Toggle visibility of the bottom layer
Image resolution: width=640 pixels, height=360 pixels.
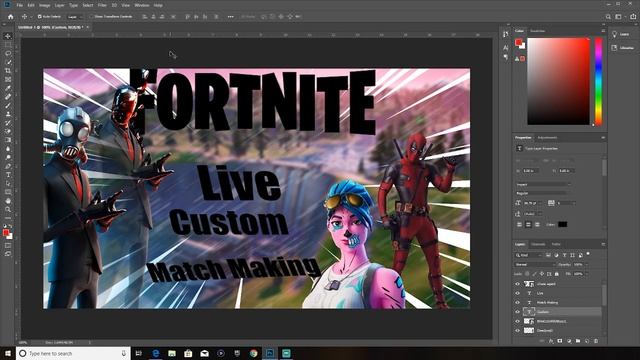[518, 331]
